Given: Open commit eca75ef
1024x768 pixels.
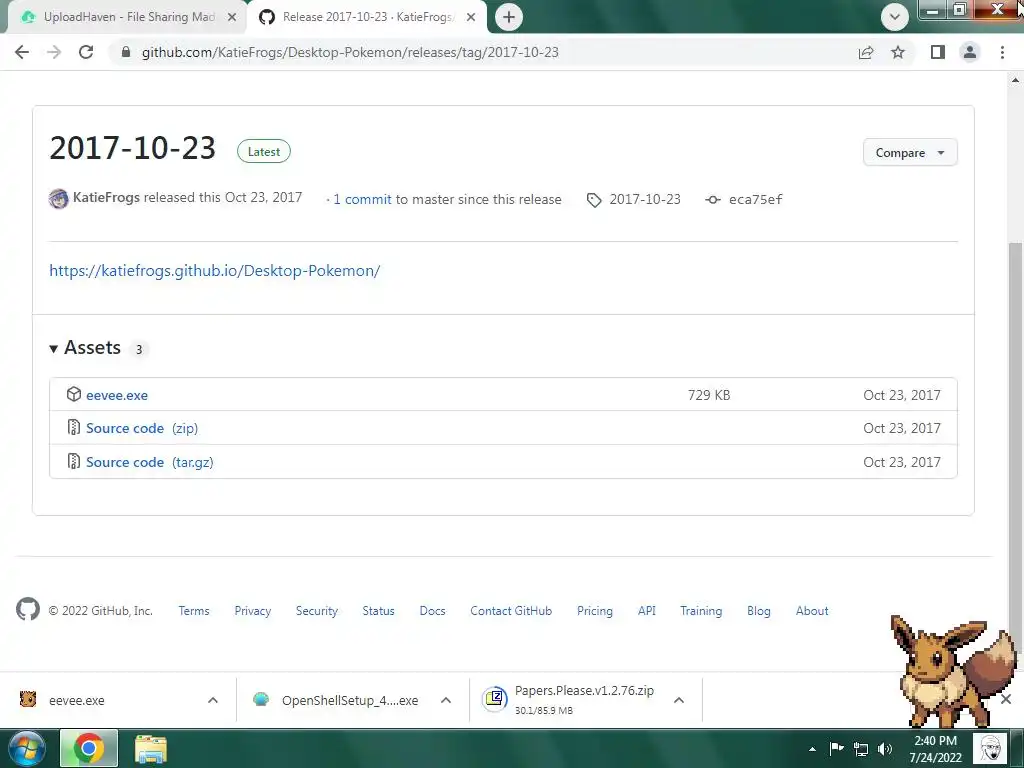Looking at the screenshot, I should (756, 199).
